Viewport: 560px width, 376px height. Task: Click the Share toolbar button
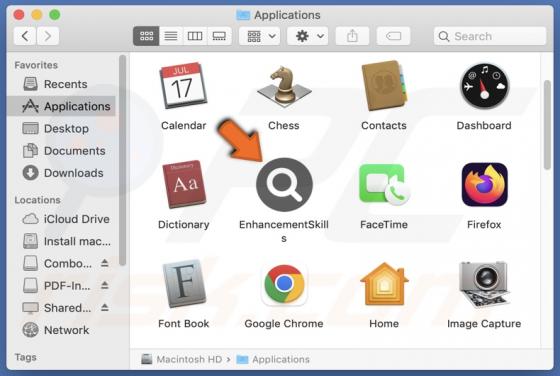(352, 36)
